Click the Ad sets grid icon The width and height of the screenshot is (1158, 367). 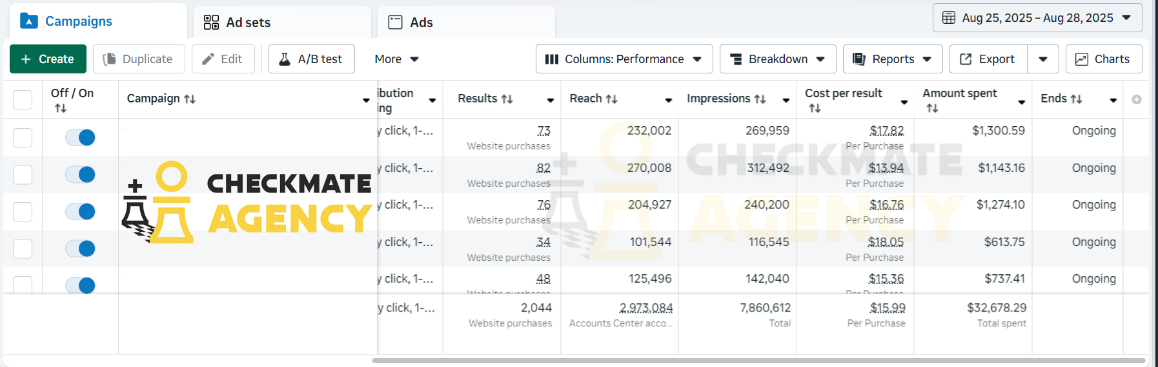(212, 22)
